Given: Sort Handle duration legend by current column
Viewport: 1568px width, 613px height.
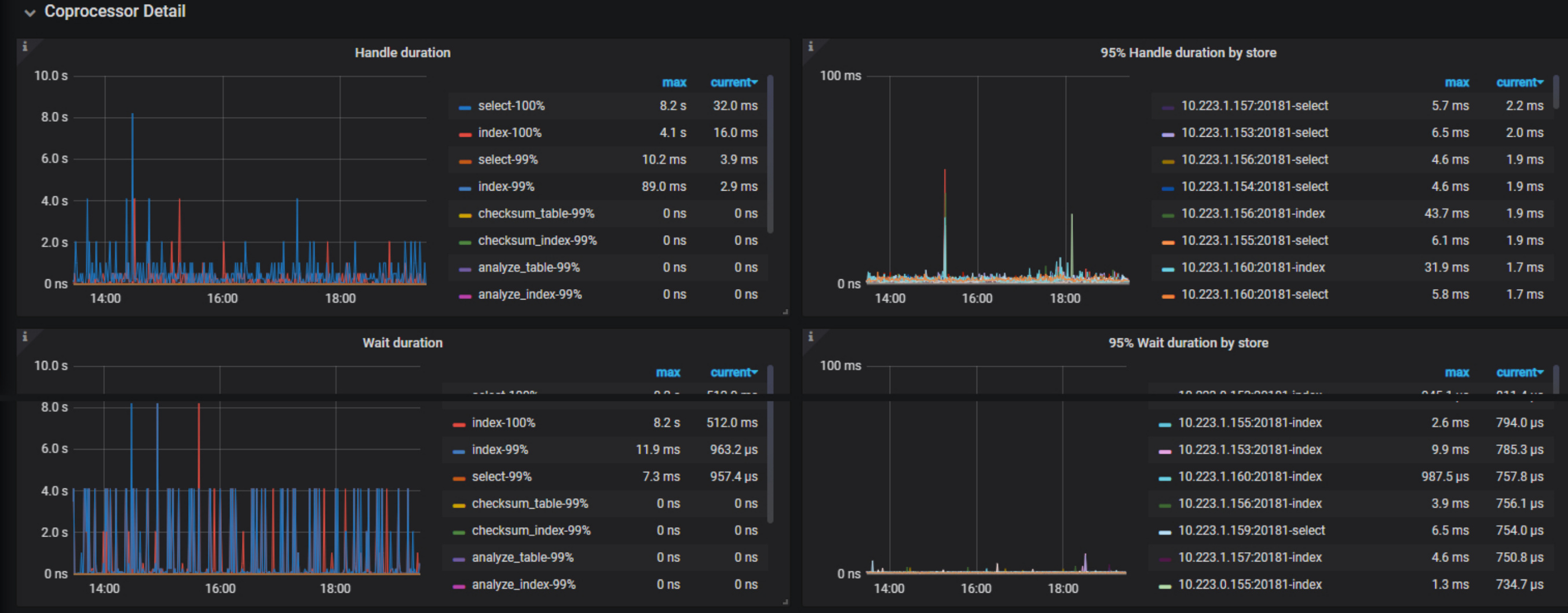Looking at the screenshot, I should coord(733,82).
